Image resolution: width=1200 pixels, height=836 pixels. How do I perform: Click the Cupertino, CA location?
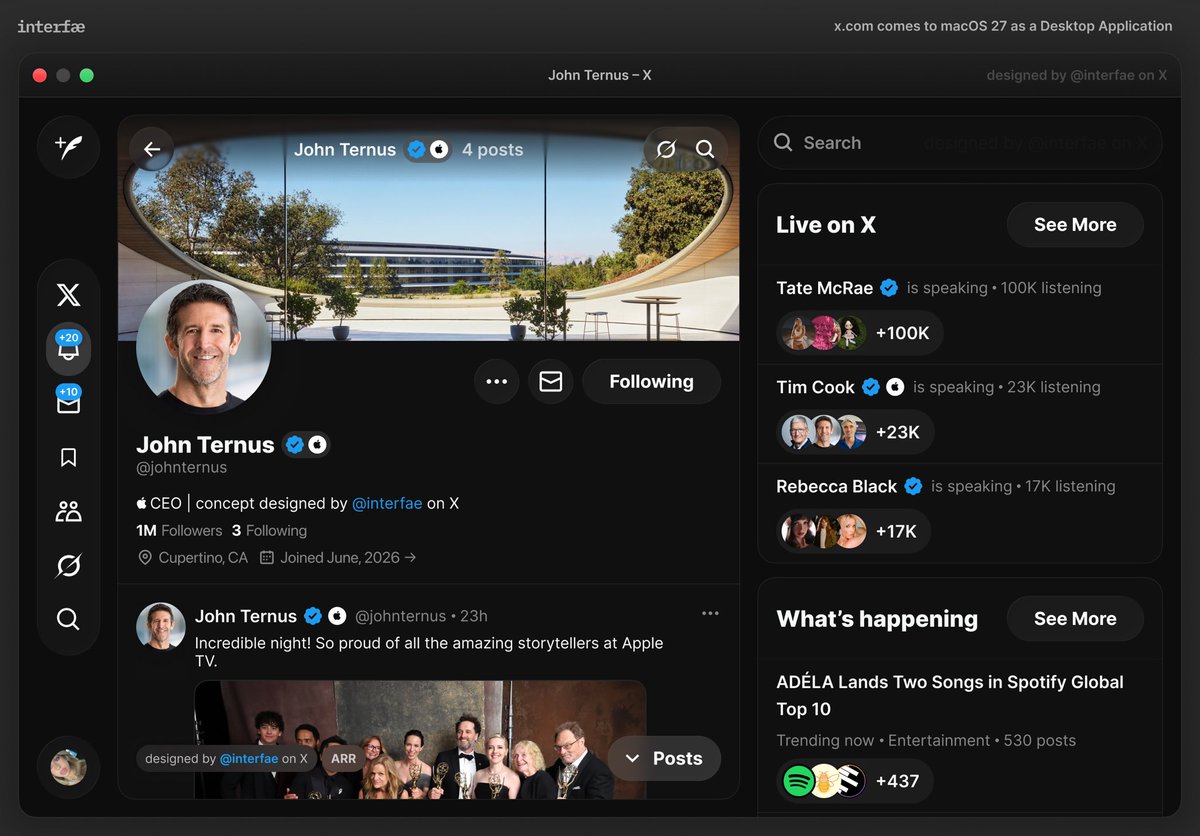(193, 557)
